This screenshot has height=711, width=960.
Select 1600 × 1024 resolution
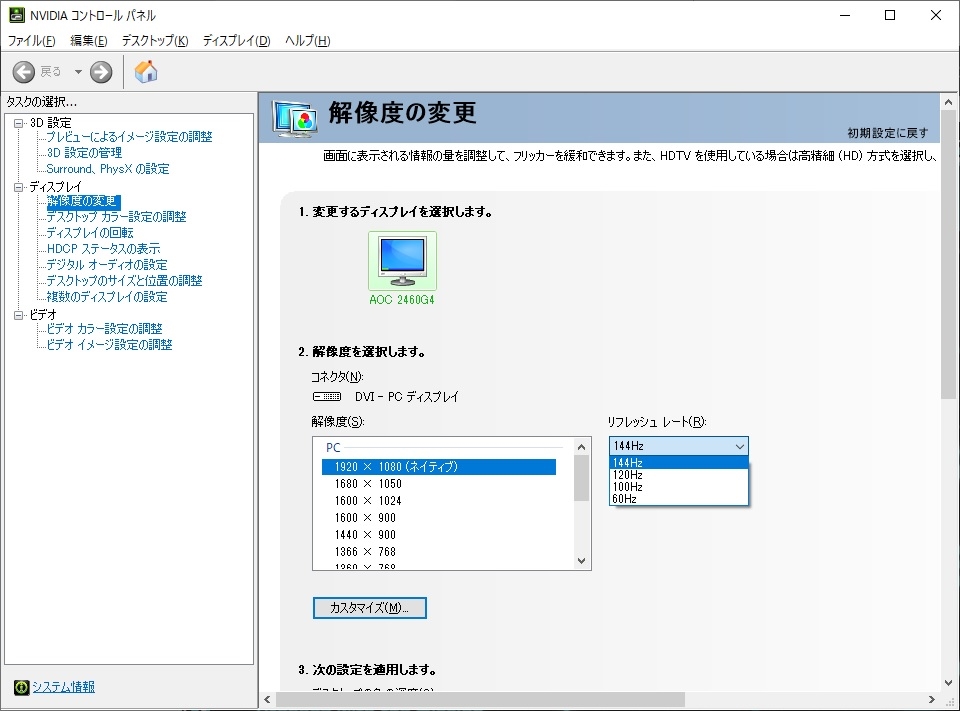439,501
